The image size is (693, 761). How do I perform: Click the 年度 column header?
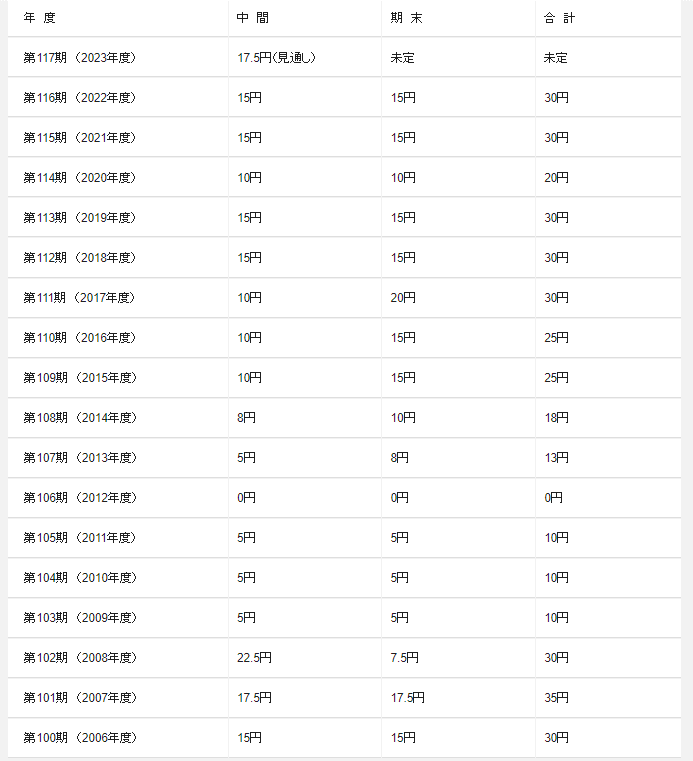39,18
